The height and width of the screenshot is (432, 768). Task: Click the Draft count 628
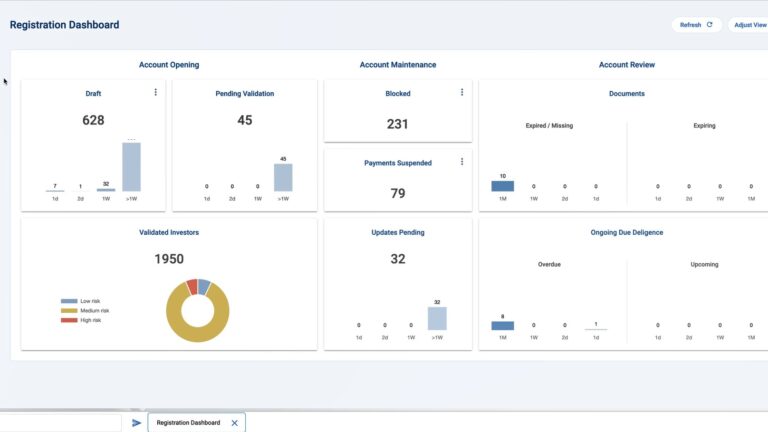tap(93, 120)
